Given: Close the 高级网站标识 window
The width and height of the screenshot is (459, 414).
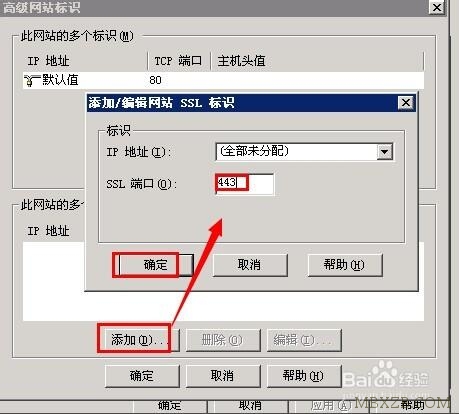Looking at the screenshot, I should pyautogui.click(x=437, y=7).
